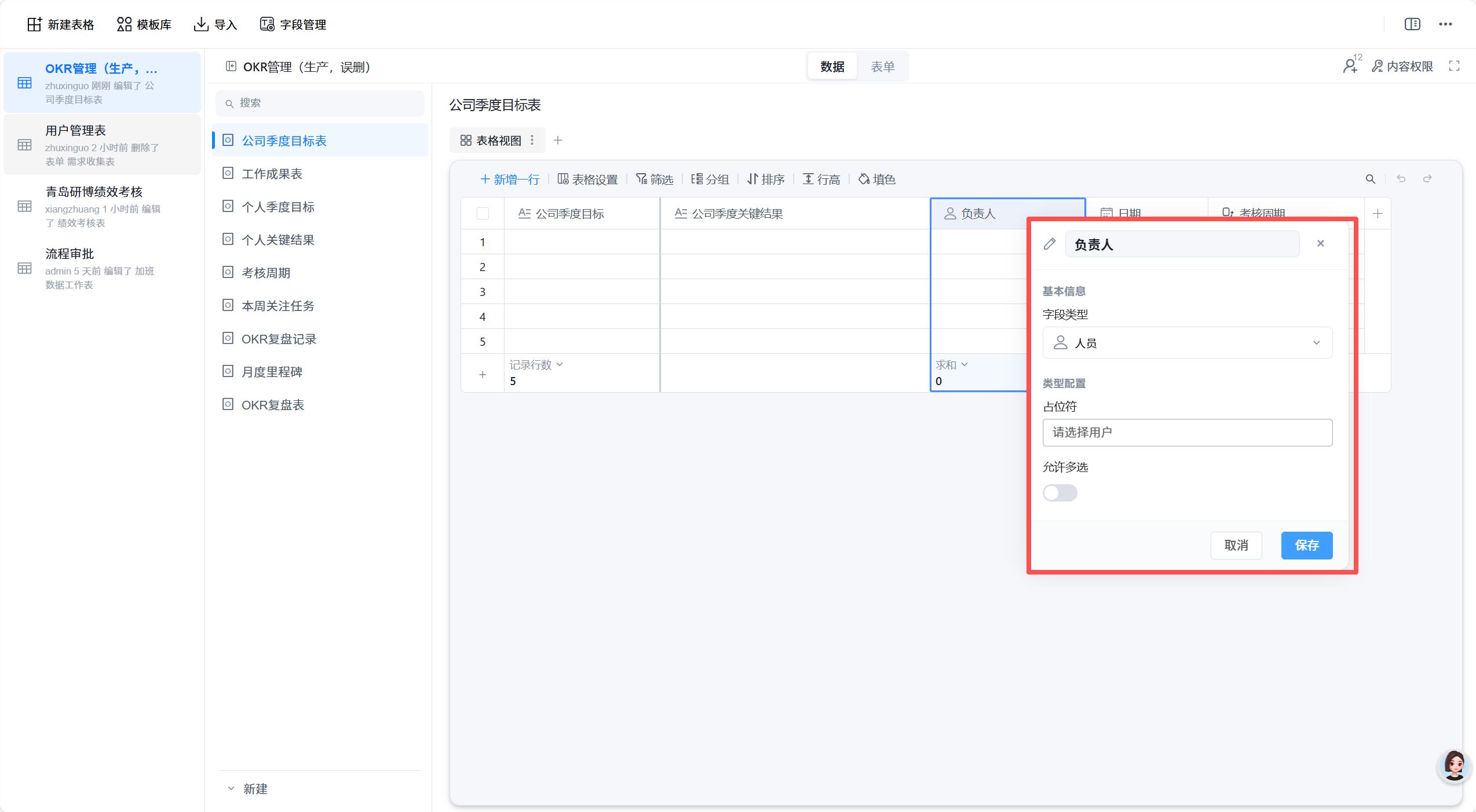Click the 负责人 field name input
The image size is (1476, 812).
(1182, 244)
